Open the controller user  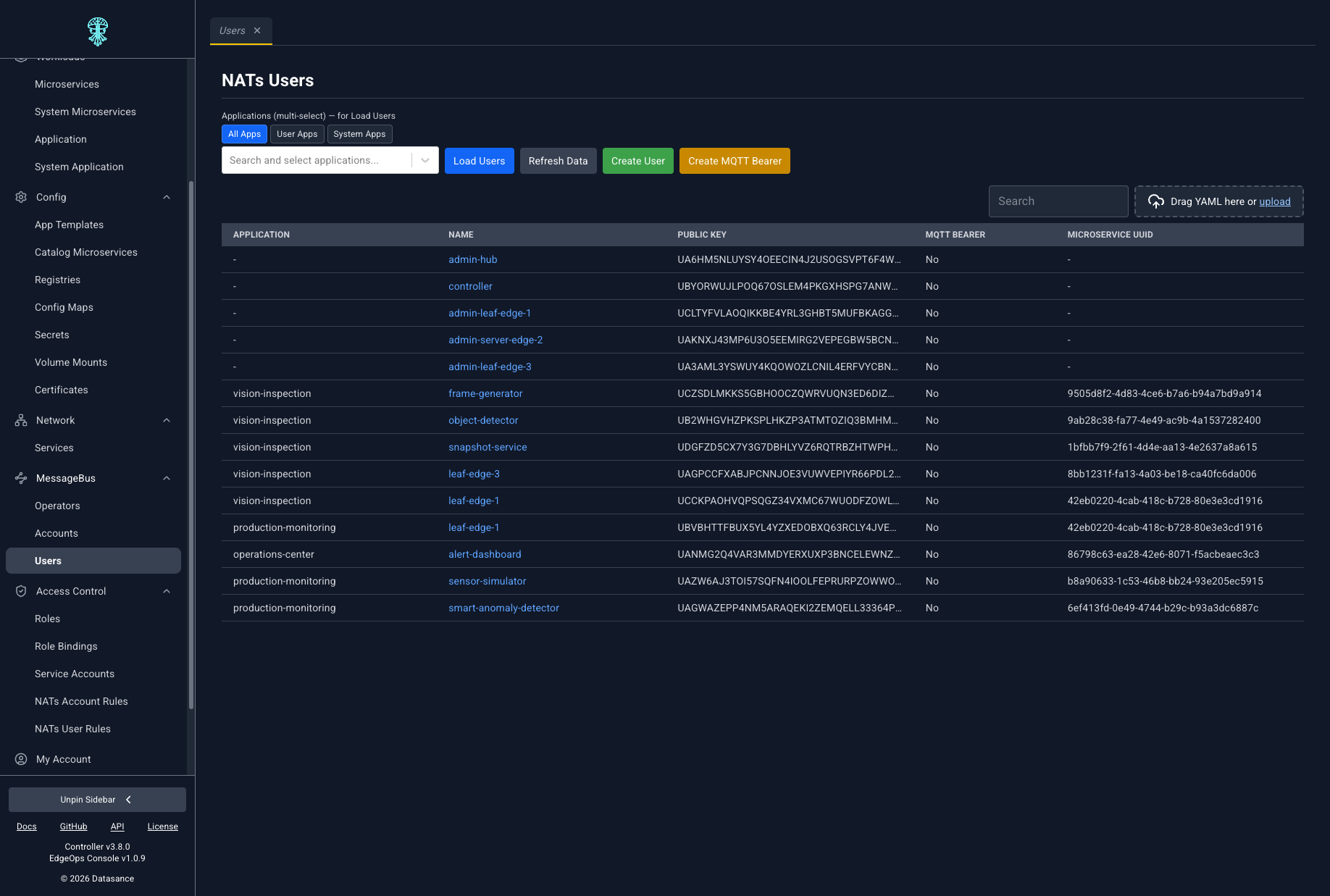point(470,286)
